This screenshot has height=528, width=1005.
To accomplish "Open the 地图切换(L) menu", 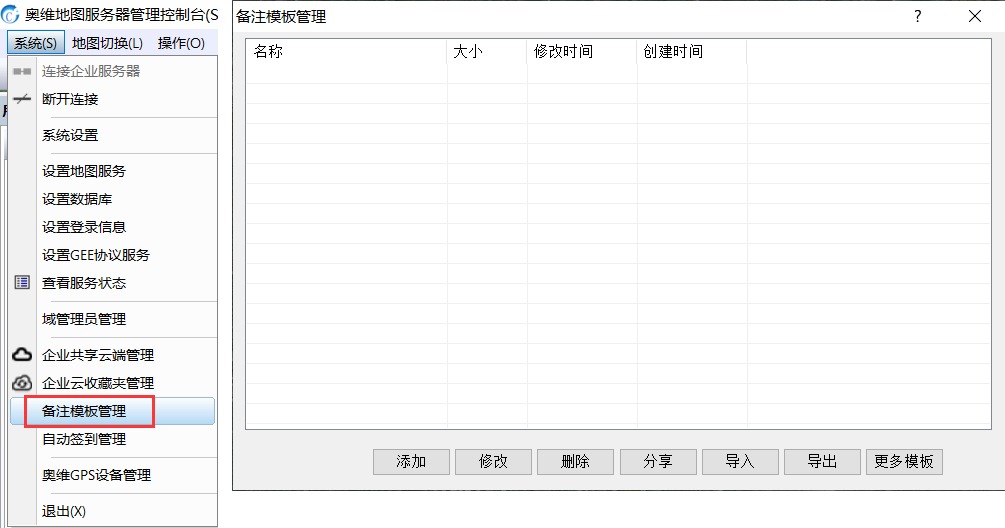I will pos(108,43).
